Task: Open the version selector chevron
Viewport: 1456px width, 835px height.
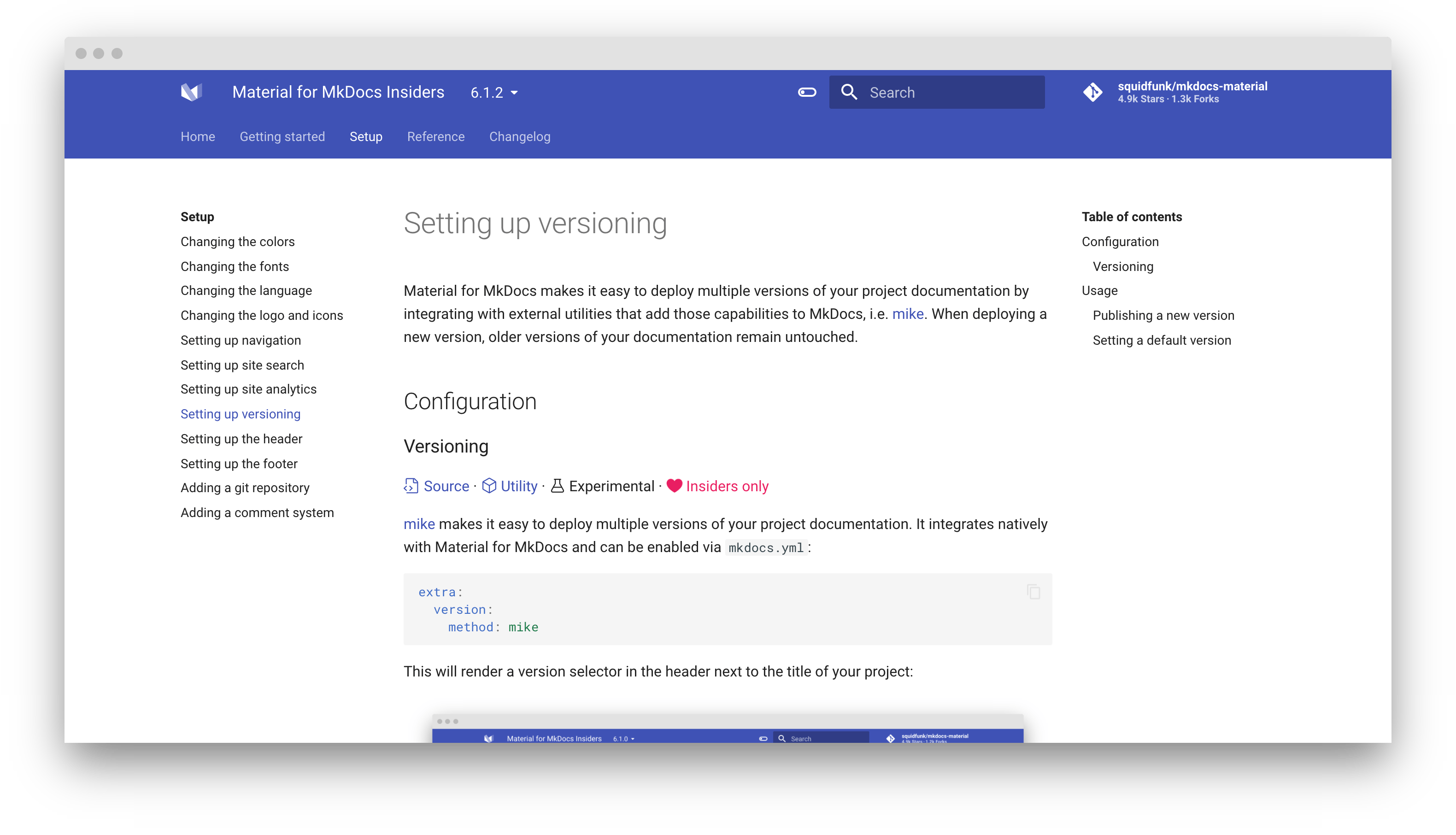Action: (x=514, y=92)
